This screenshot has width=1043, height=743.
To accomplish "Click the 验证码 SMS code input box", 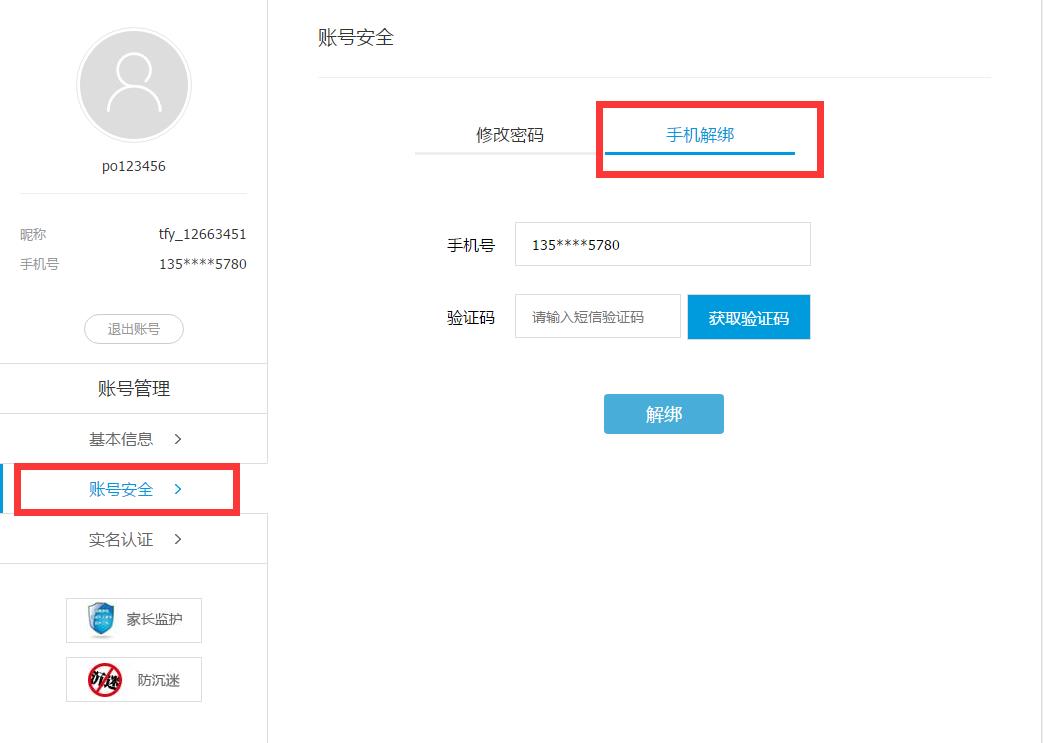I will (597, 317).
